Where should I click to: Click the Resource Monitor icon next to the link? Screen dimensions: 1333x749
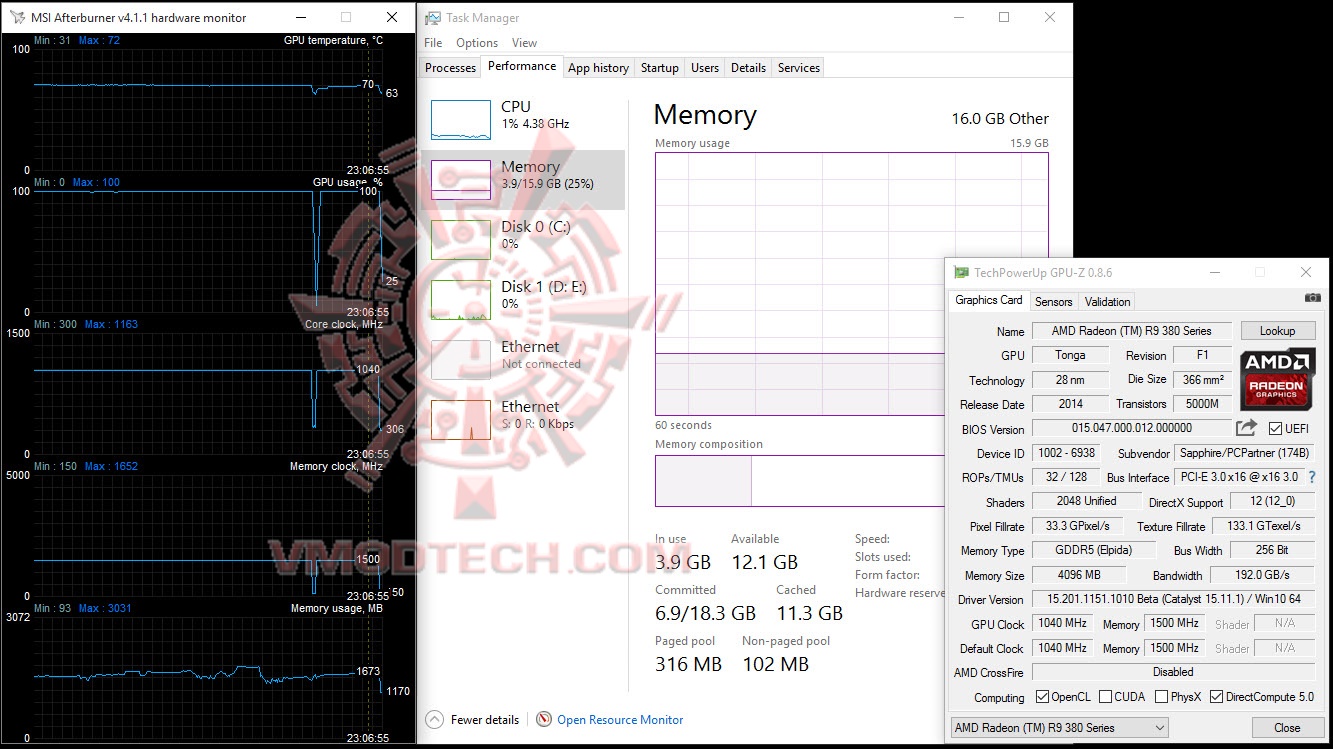point(544,719)
